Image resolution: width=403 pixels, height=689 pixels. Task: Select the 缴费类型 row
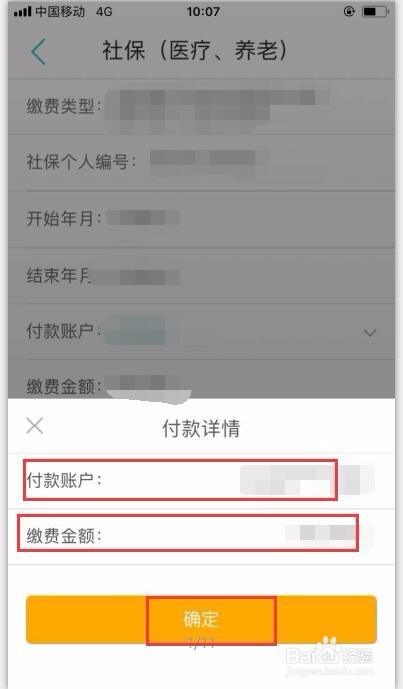tap(201, 107)
